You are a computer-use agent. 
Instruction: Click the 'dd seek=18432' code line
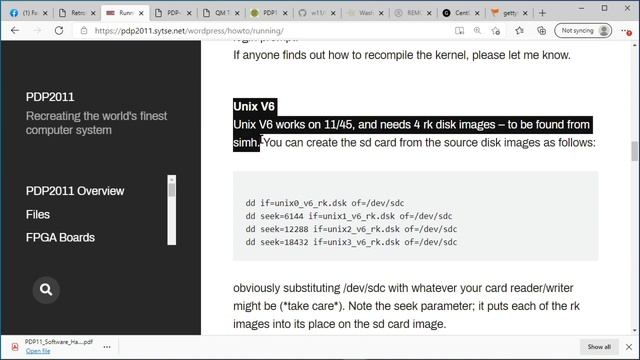click(x=351, y=242)
